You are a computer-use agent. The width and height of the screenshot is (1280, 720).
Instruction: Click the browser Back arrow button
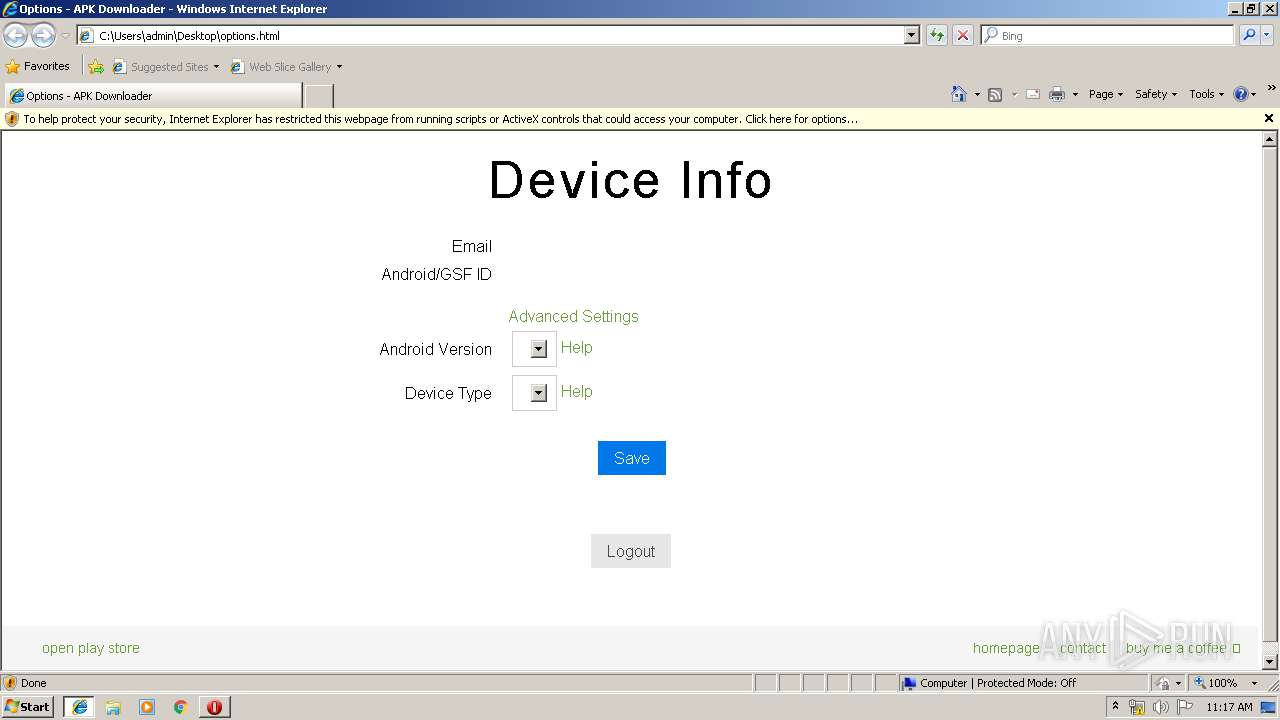pyautogui.click(x=15, y=35)
